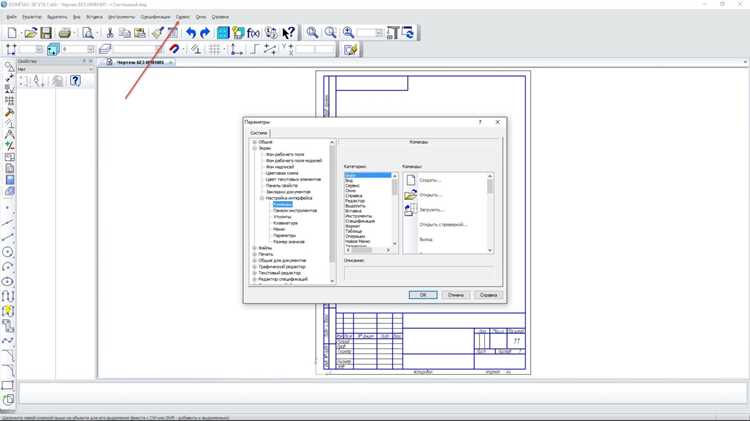Image resolution: width=750 pixels, height=421 pixels.
Task: Select the Rectangle tool in left toolbar
Action: [8, 386]
